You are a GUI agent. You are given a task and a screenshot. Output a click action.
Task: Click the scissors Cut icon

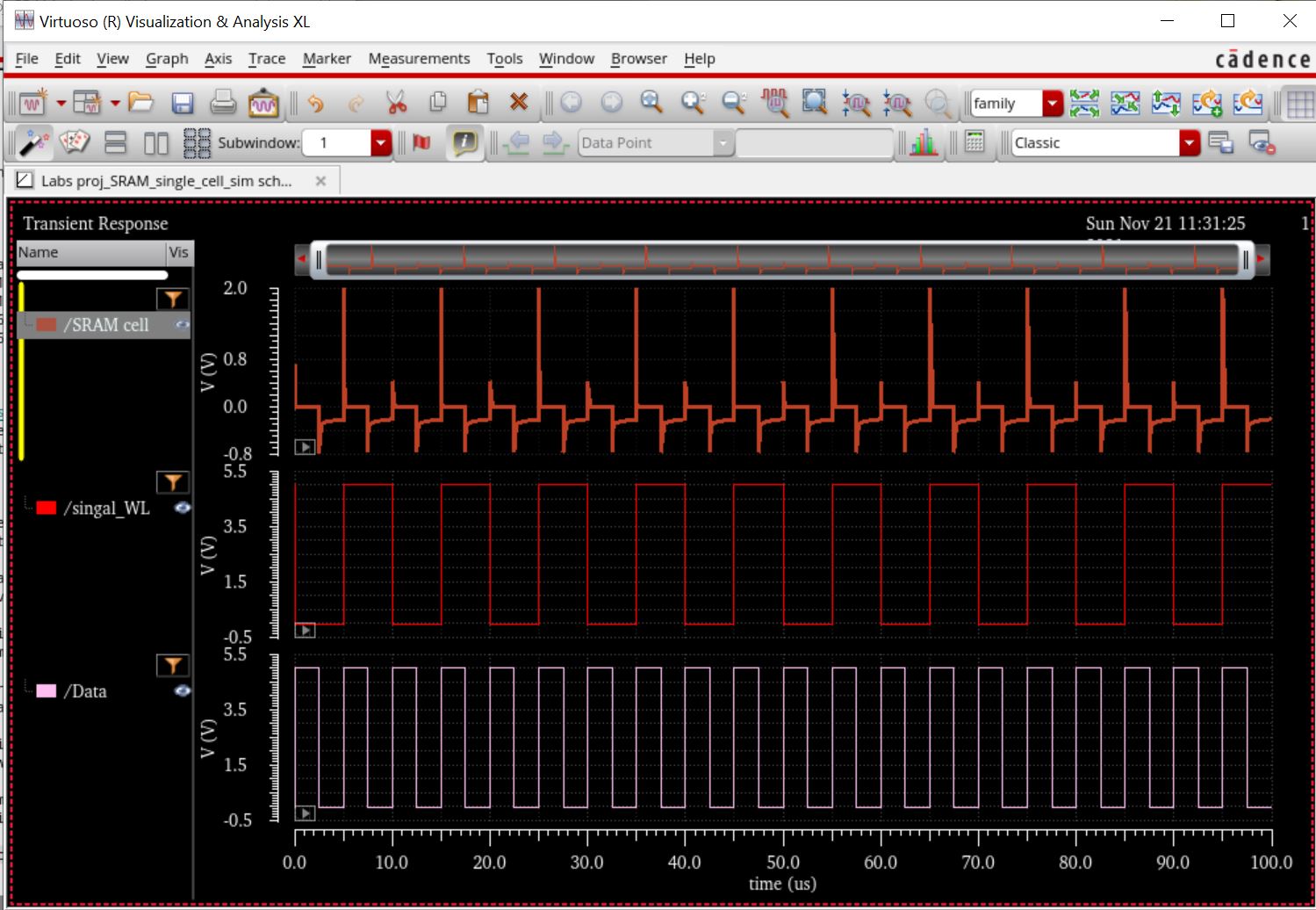click(397, 103)
